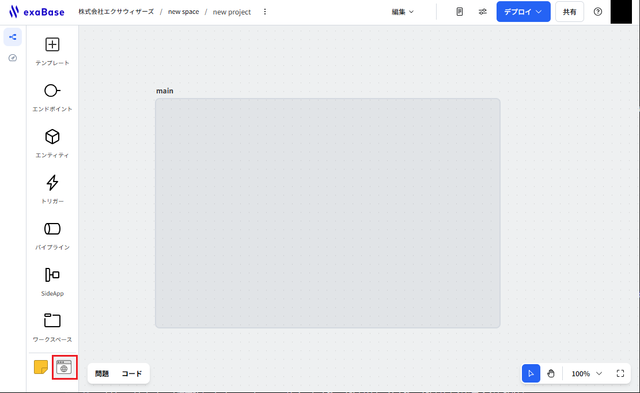Go to new space breadcrumb

click(x=183, y=12)
